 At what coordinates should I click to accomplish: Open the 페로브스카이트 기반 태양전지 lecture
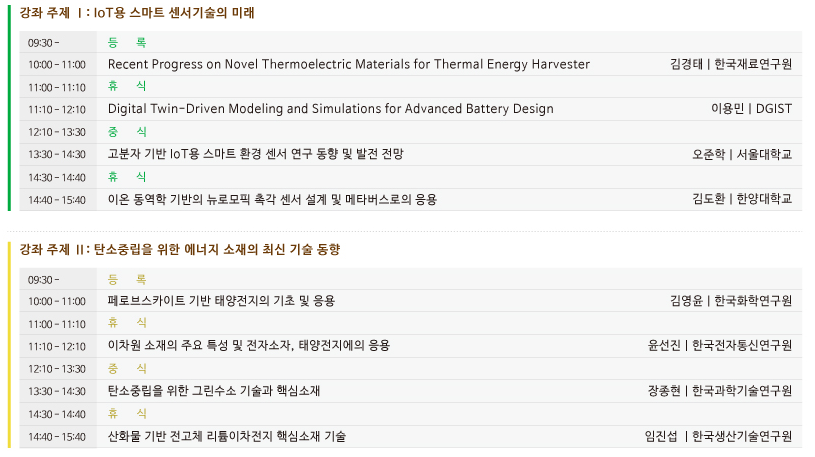(x=221, y=301)
